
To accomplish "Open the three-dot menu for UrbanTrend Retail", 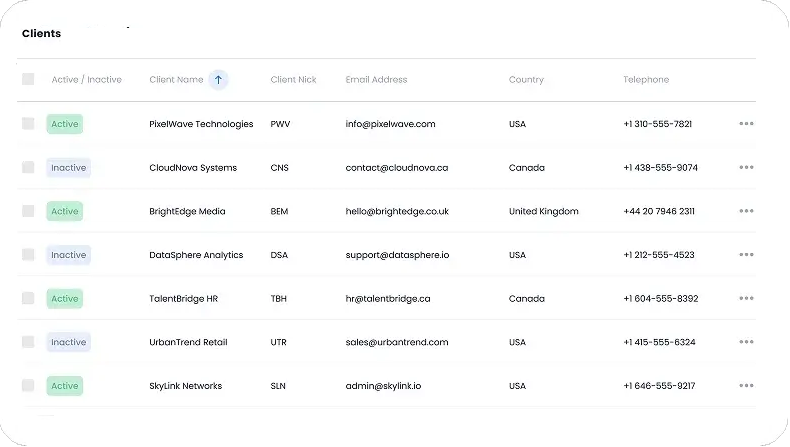I will click(x=746, y=342).
